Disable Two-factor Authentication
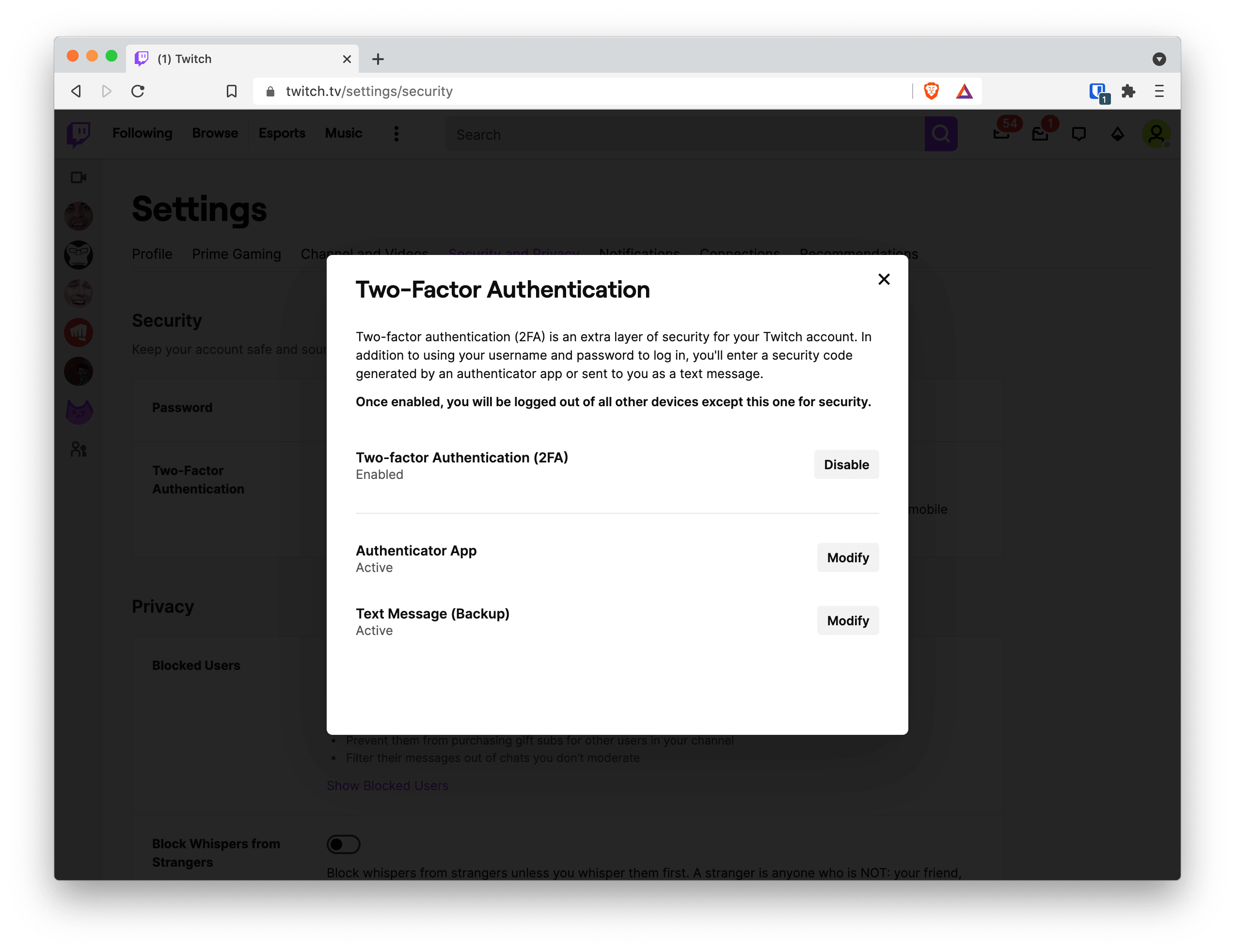 point(846,464)
